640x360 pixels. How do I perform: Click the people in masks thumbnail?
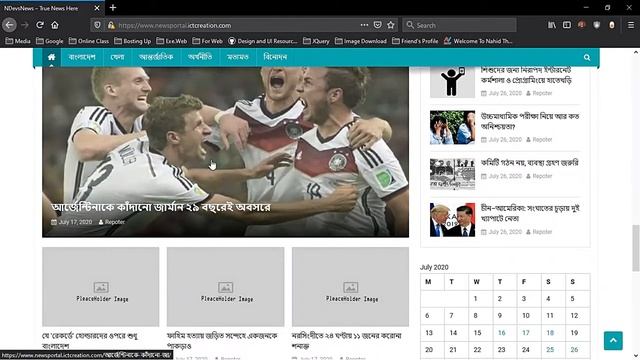click(x=452, y=127)
